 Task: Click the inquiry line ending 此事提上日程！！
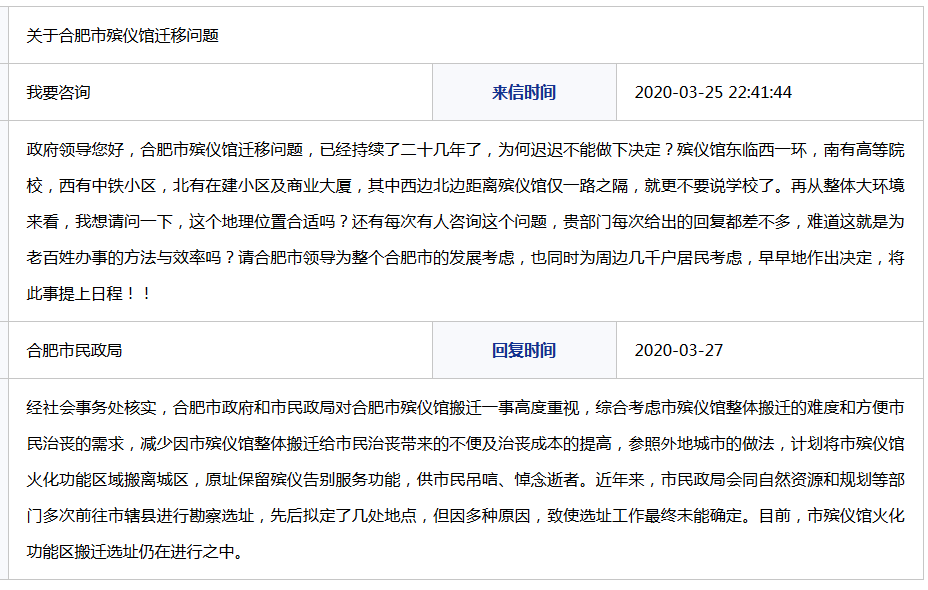tap(89, 294)
